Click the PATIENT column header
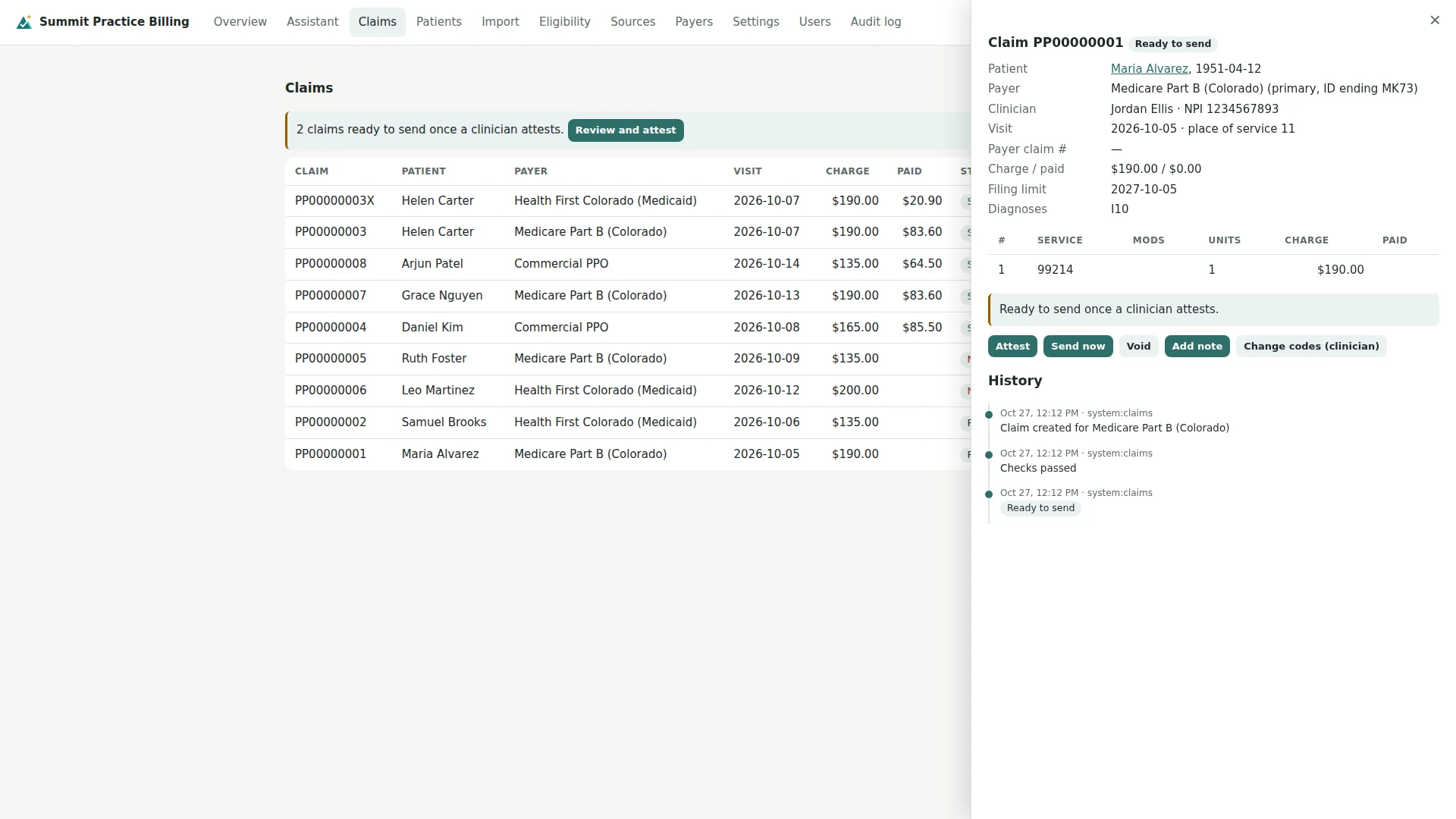 click(423, 171)
